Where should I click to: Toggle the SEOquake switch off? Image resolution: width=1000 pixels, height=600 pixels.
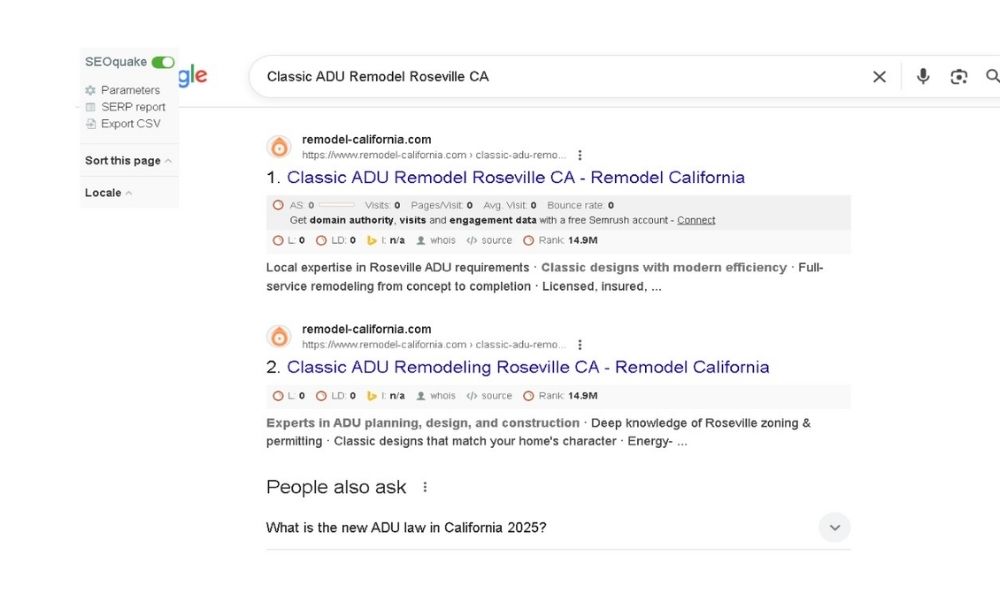pos(163,62)
